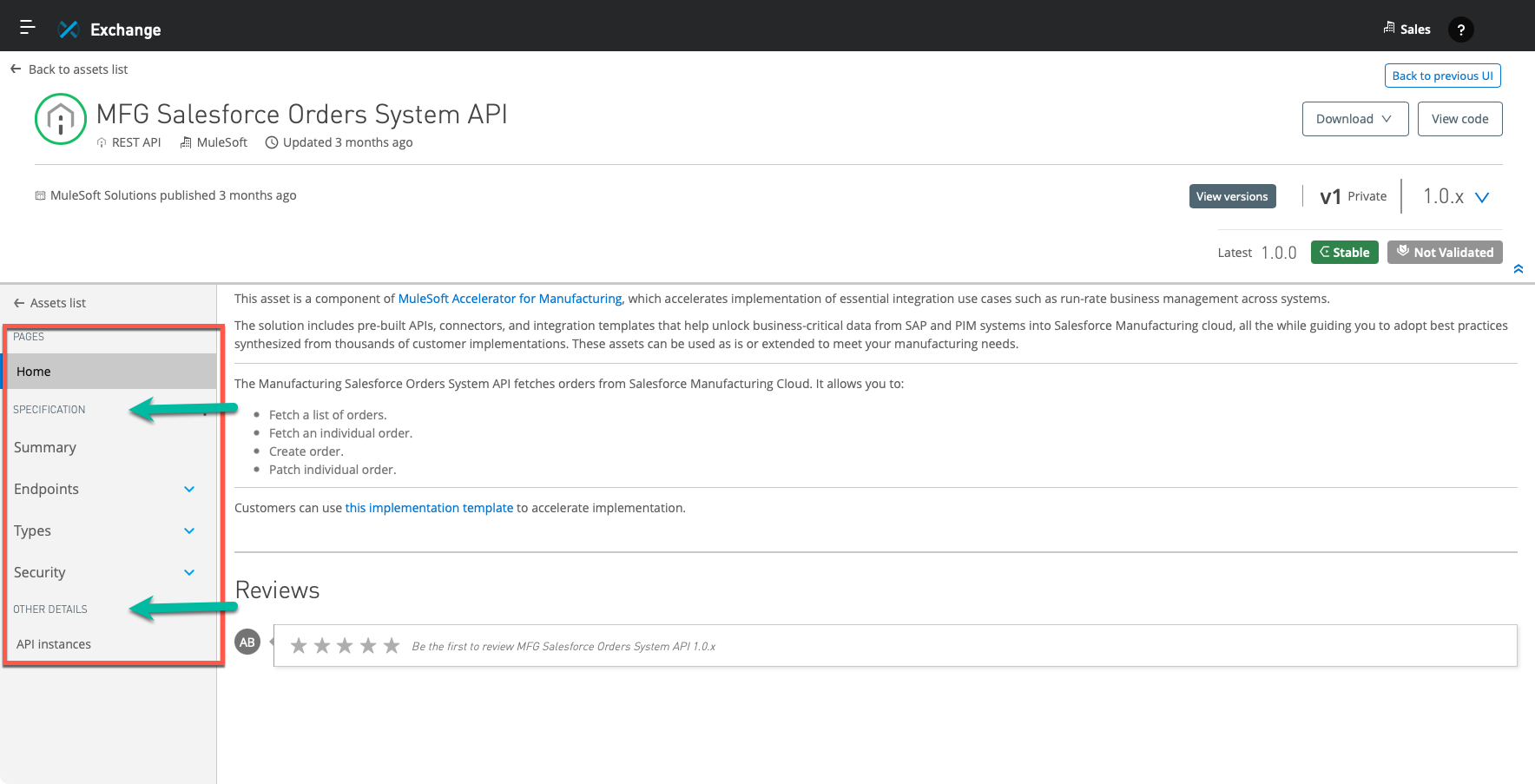Expand the Endpoints section
Screen dimensions: 1535x784
pyautogui.click(x=189, y=489)
